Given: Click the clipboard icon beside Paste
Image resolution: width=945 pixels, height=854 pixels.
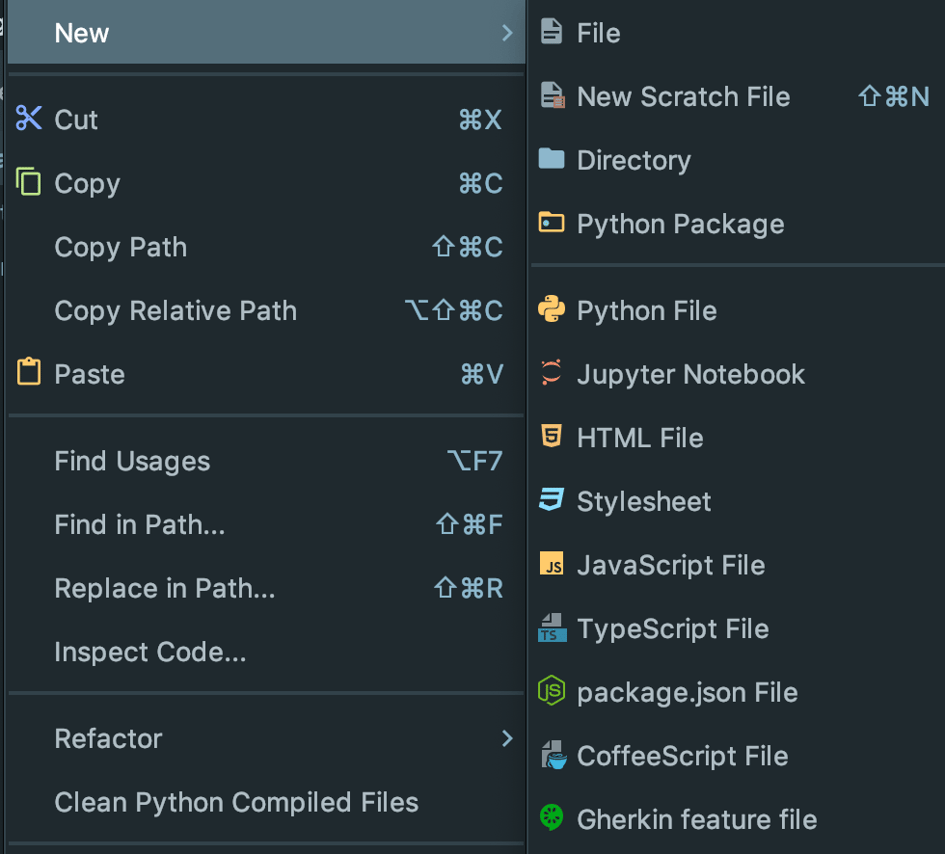Looking at the screenshot, I should pos(28,374).
